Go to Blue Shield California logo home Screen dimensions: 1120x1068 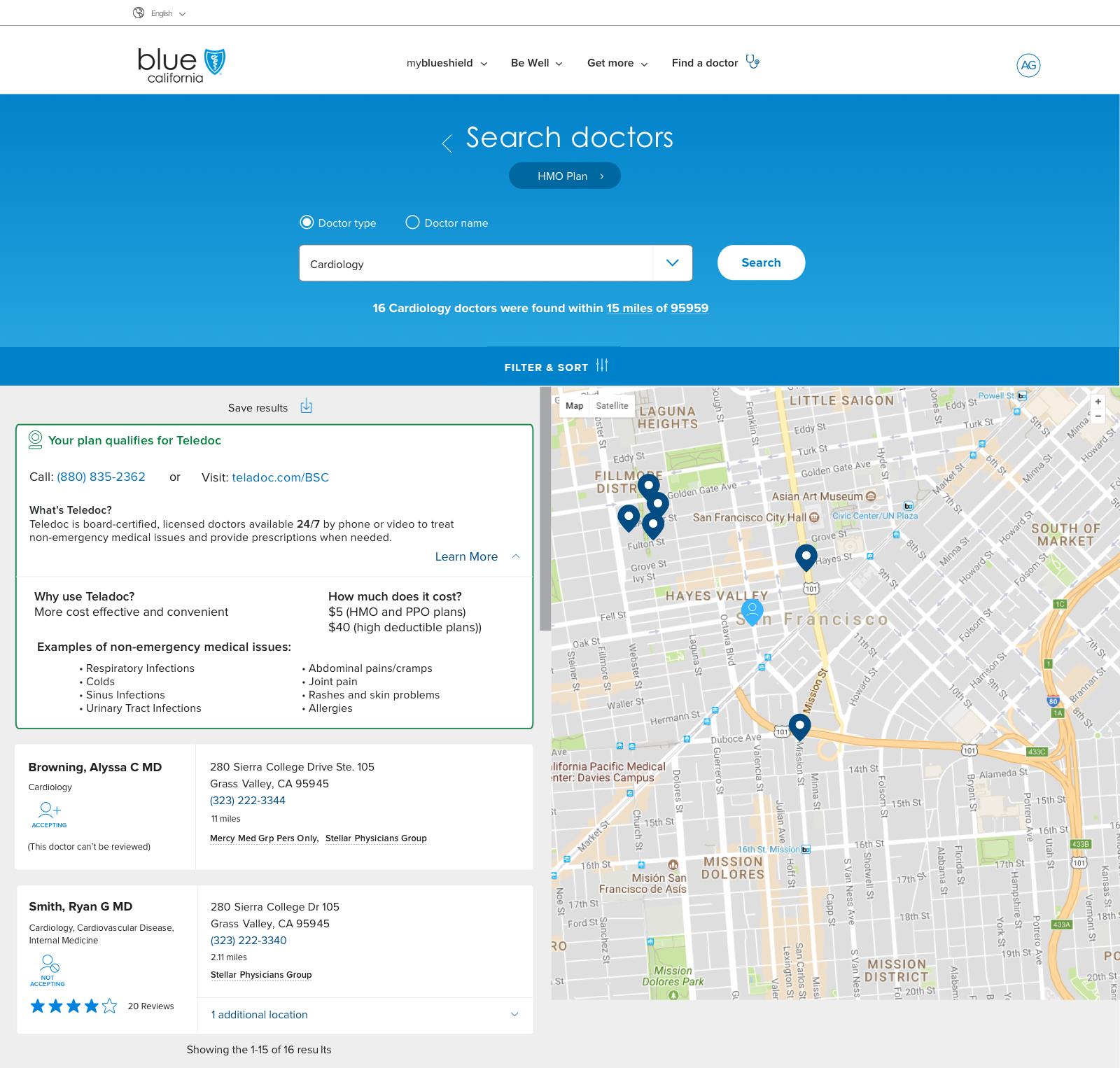click(181, 65)
